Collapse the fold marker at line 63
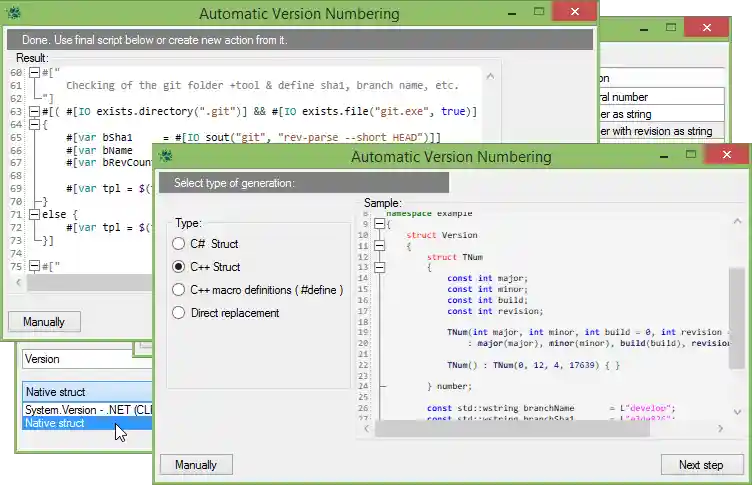The image size is (752, 485). (x=34, y=111)
